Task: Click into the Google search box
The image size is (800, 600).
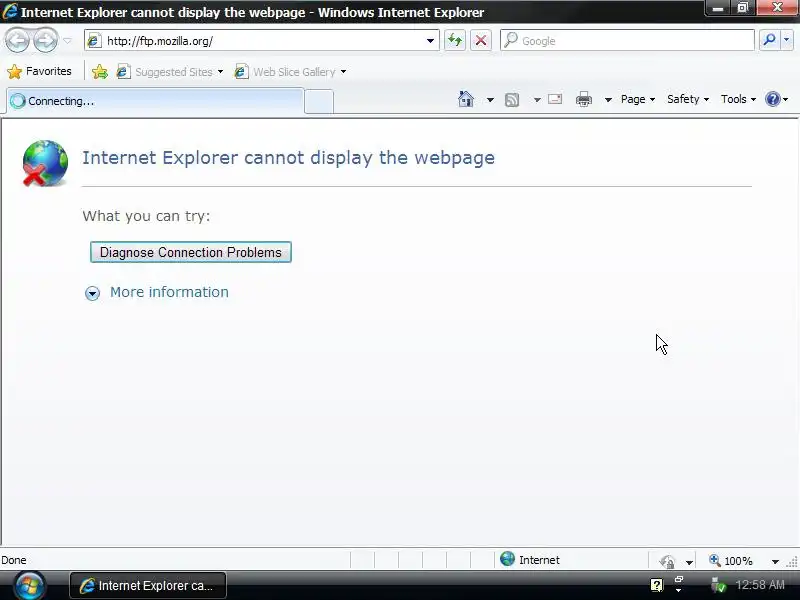Action: click(628, 41)
